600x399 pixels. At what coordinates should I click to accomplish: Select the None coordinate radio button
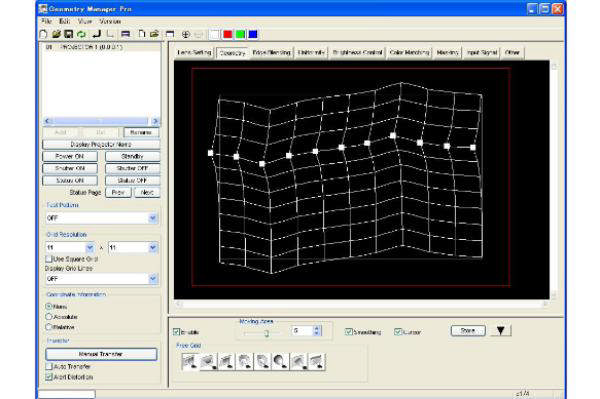(49, 306)
